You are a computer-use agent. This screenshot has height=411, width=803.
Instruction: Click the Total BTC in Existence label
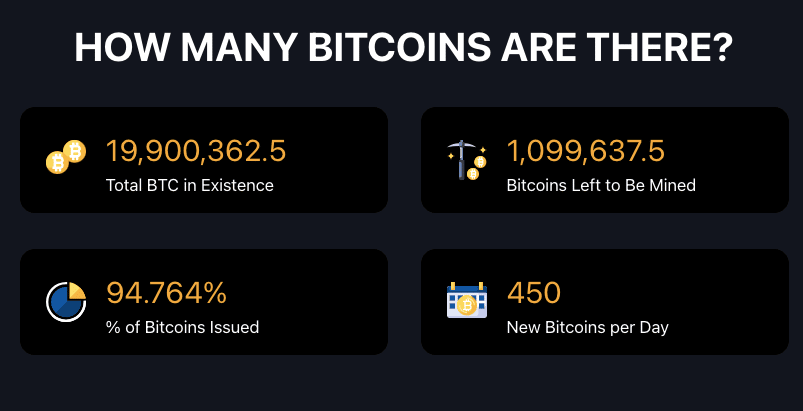(x=189, y=185)
